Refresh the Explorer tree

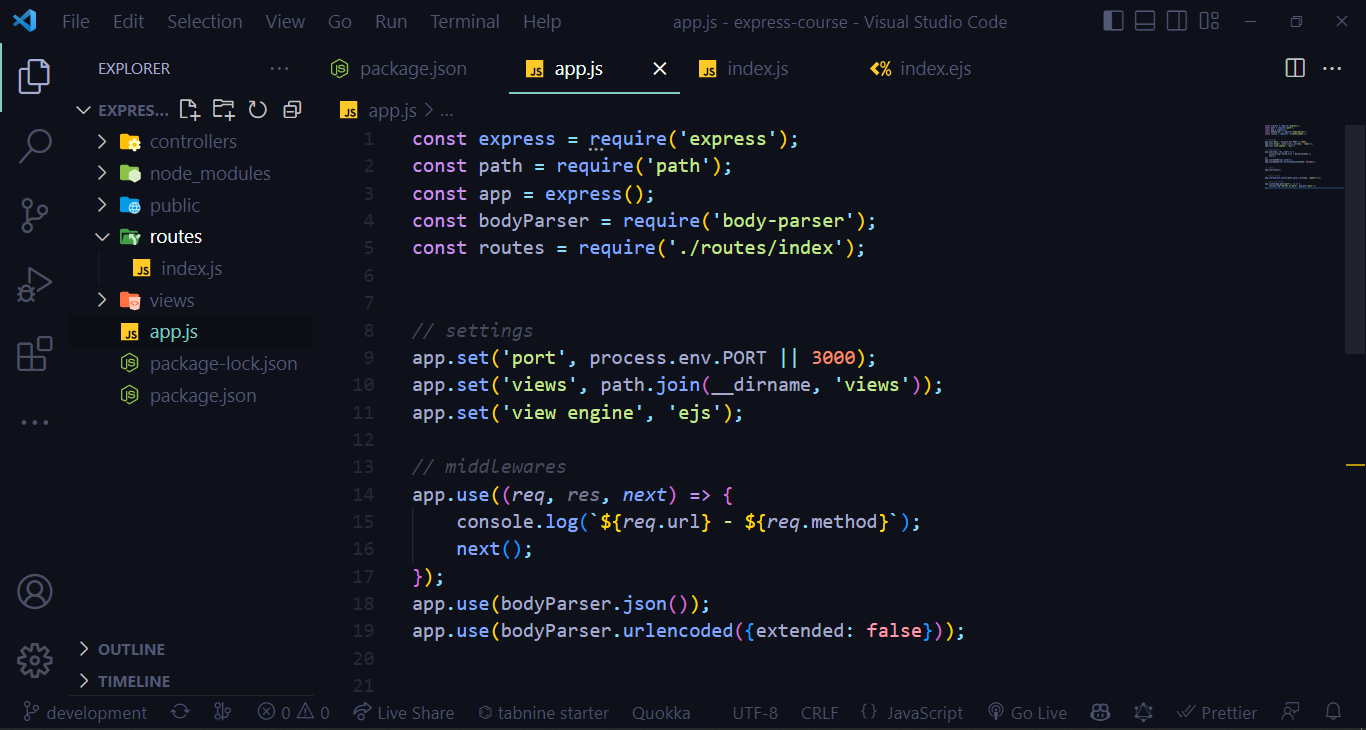coord(257,110)
